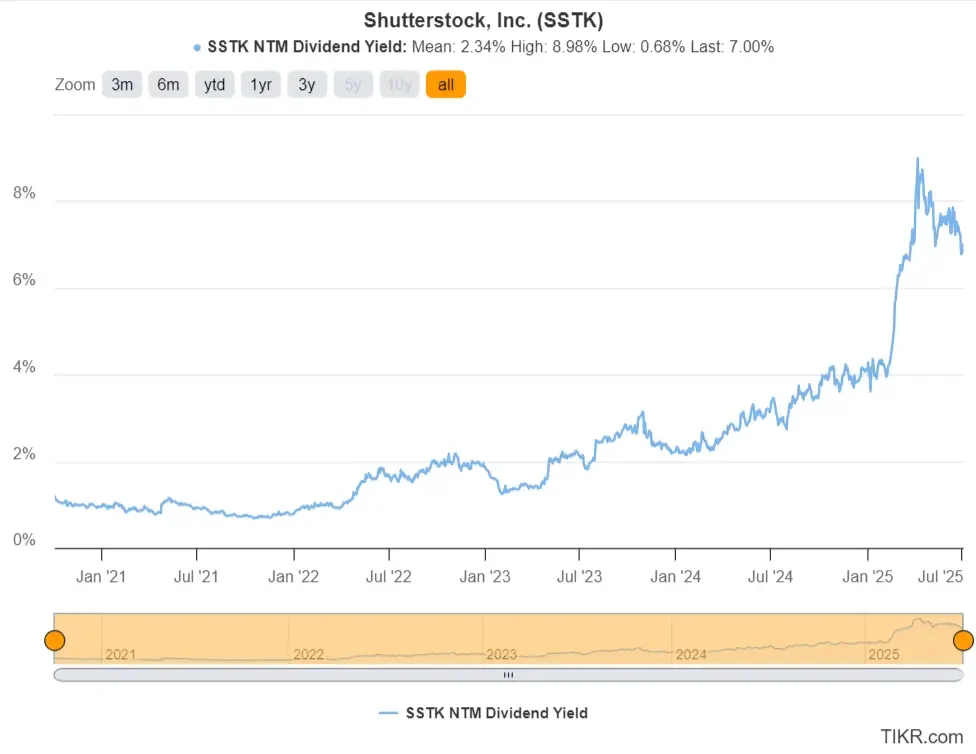Click the 'Zoom' label text
The width and height of the screenshot is (976, 754).
75,85
